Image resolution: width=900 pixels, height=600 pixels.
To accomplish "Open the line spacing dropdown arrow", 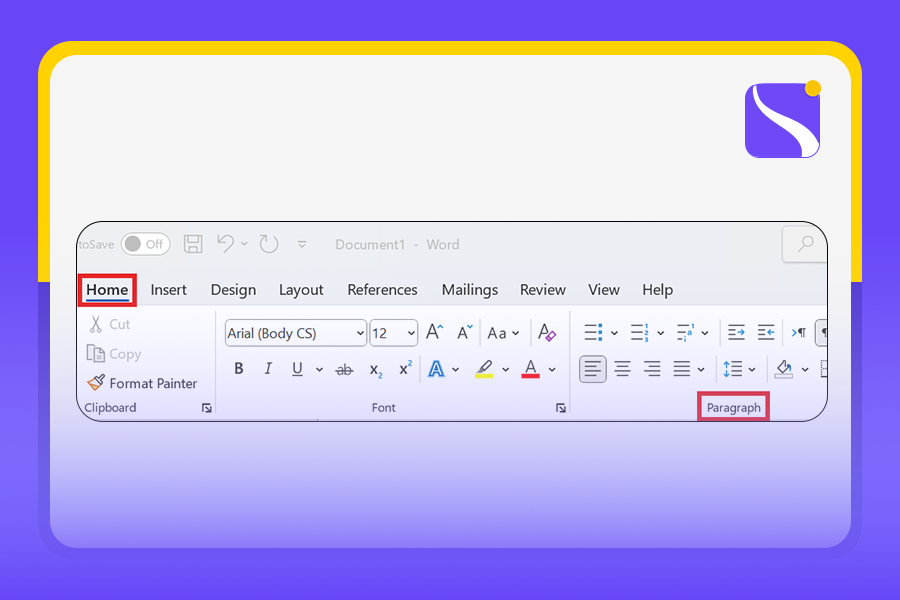I will tap(752, 370).
